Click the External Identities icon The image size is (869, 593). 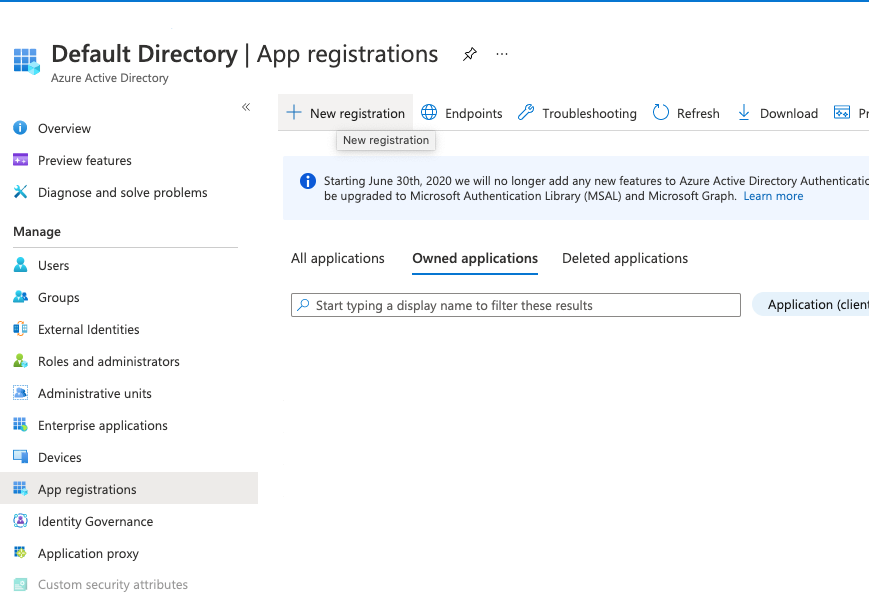coord(21,329)
